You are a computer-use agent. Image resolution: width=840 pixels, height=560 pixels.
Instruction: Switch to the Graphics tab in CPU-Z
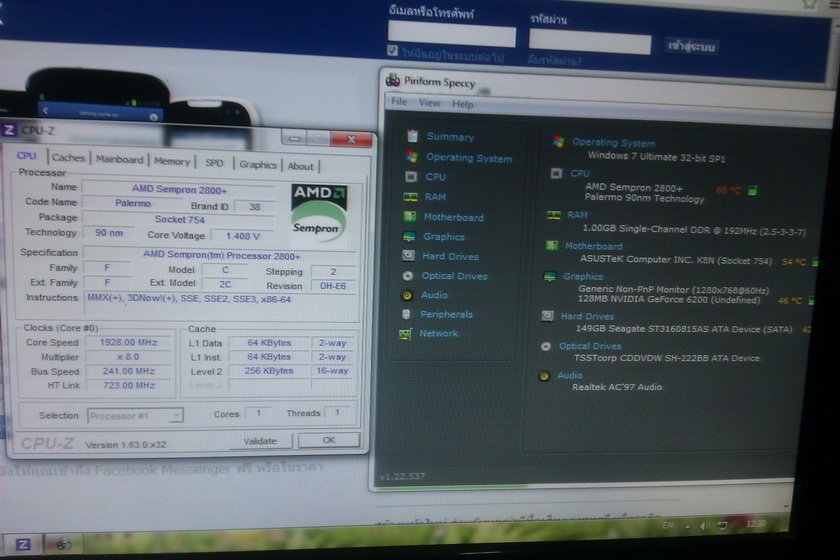258,165
